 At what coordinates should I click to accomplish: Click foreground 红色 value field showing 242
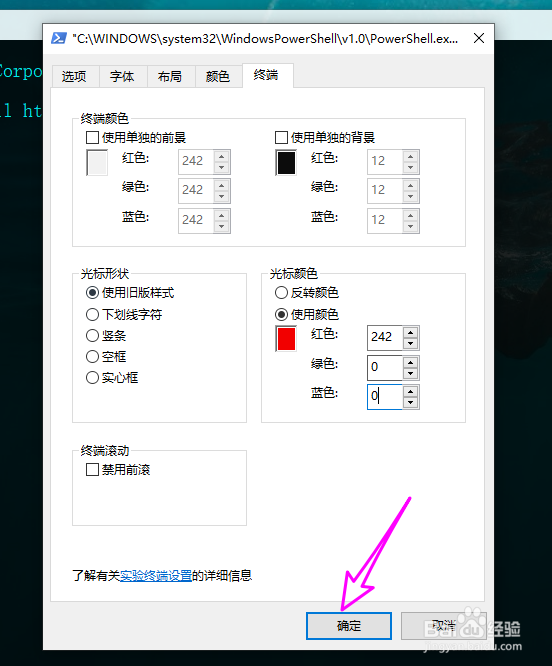click(196, 161)
